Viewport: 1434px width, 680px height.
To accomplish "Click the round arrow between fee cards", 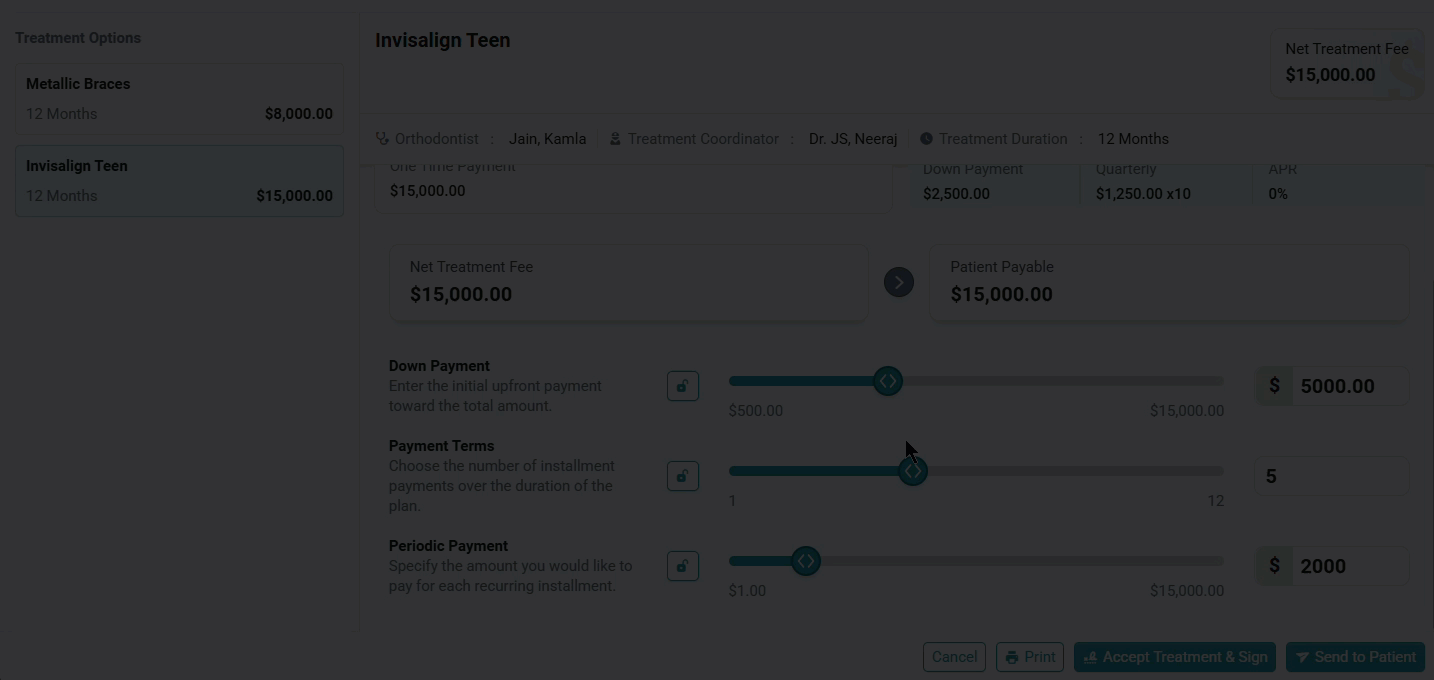I will (899, 283).
